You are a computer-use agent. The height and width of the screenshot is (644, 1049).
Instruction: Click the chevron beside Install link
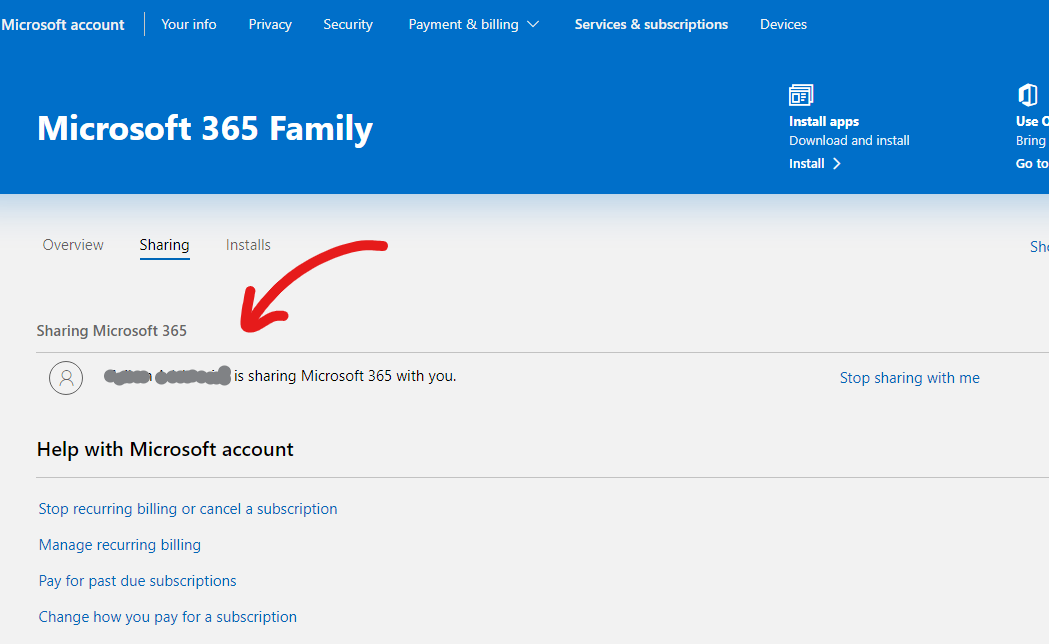pyautogui.click(x=837, y=164)
